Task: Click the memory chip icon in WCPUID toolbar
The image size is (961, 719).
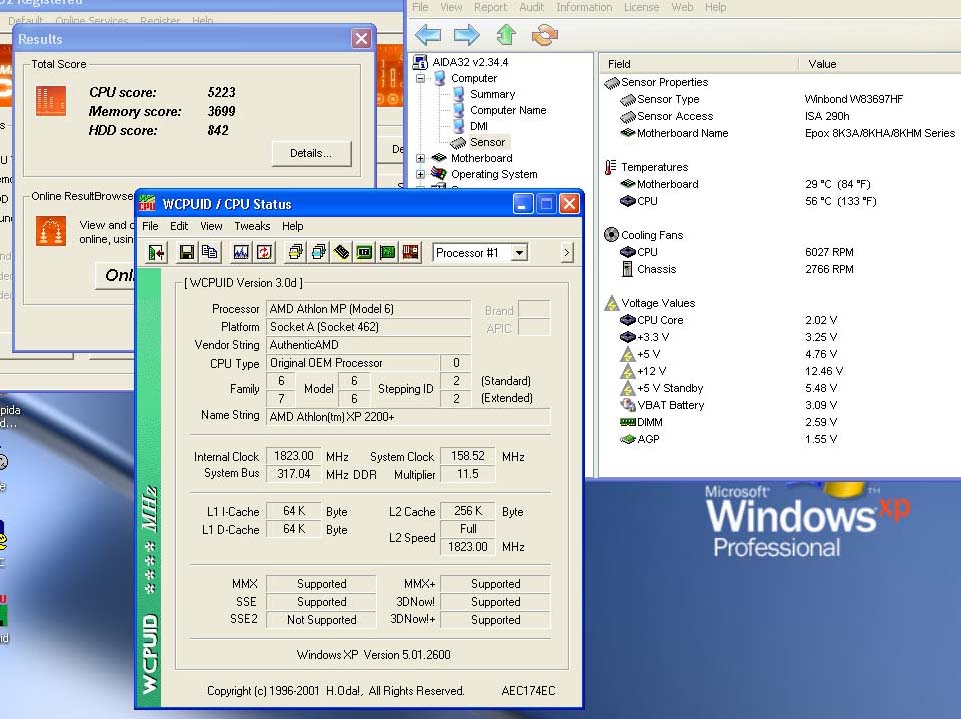Action: coord(341,253)
